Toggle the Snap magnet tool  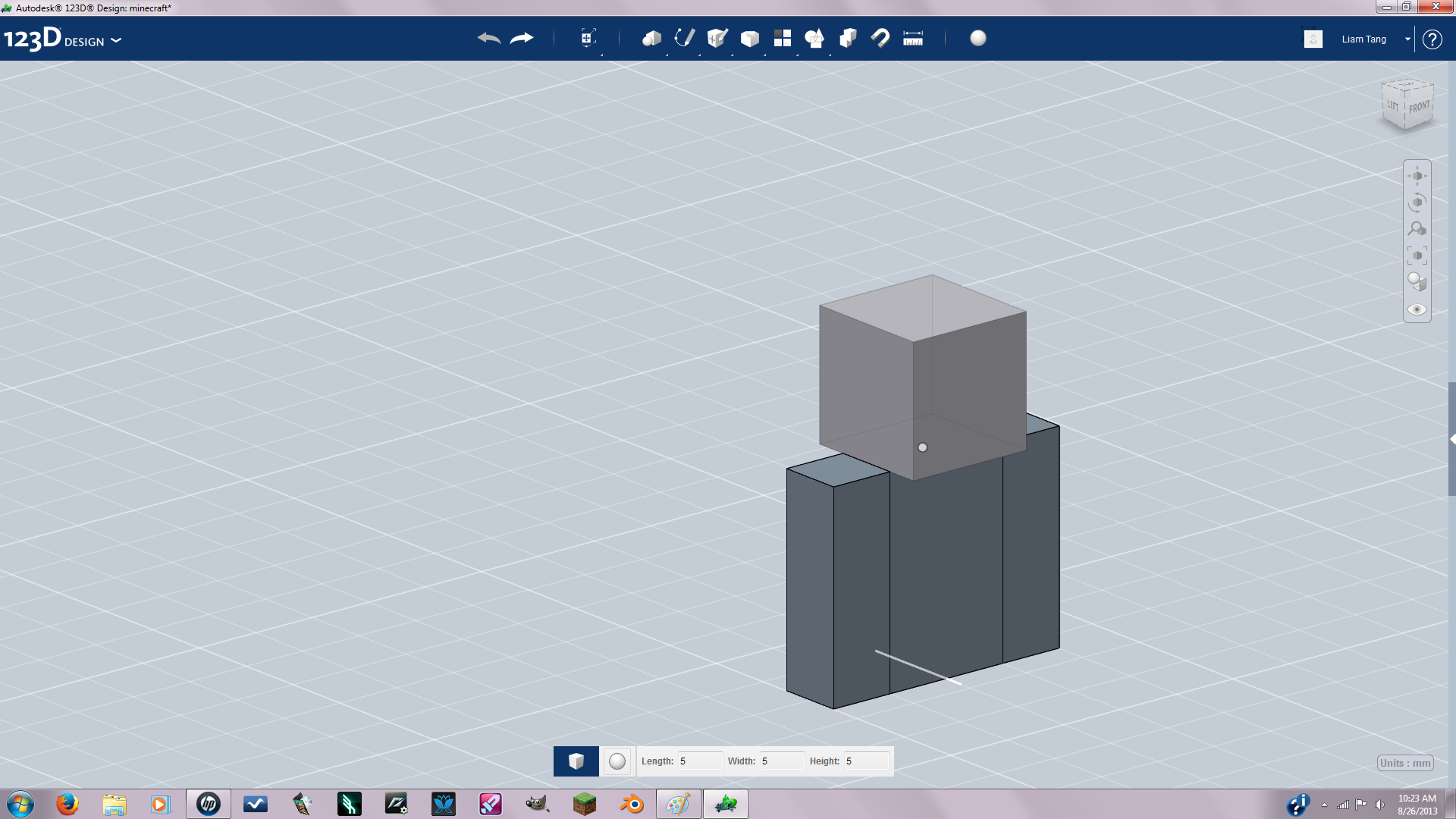880,38
